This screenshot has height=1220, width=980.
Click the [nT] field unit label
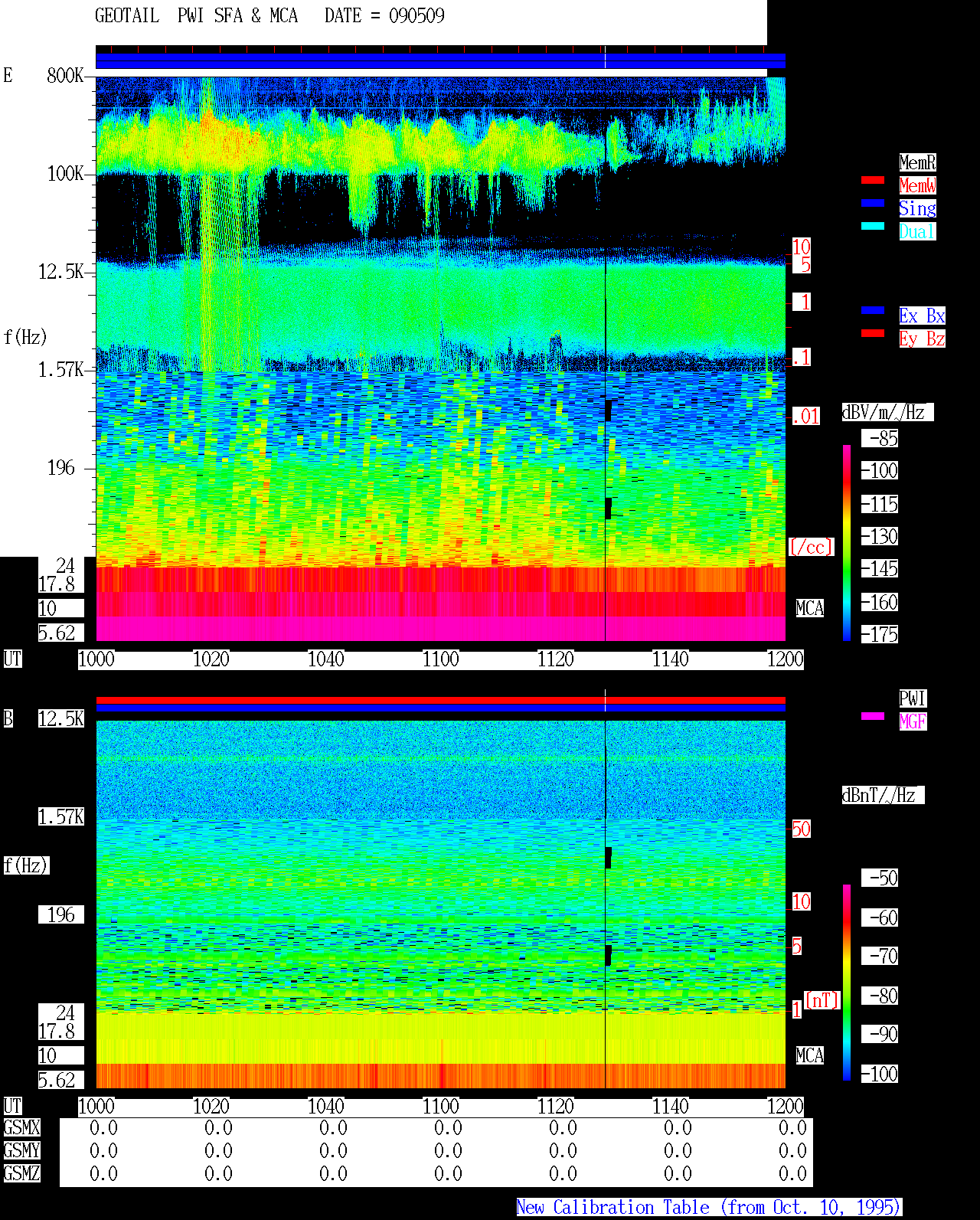click(822, 1000)
